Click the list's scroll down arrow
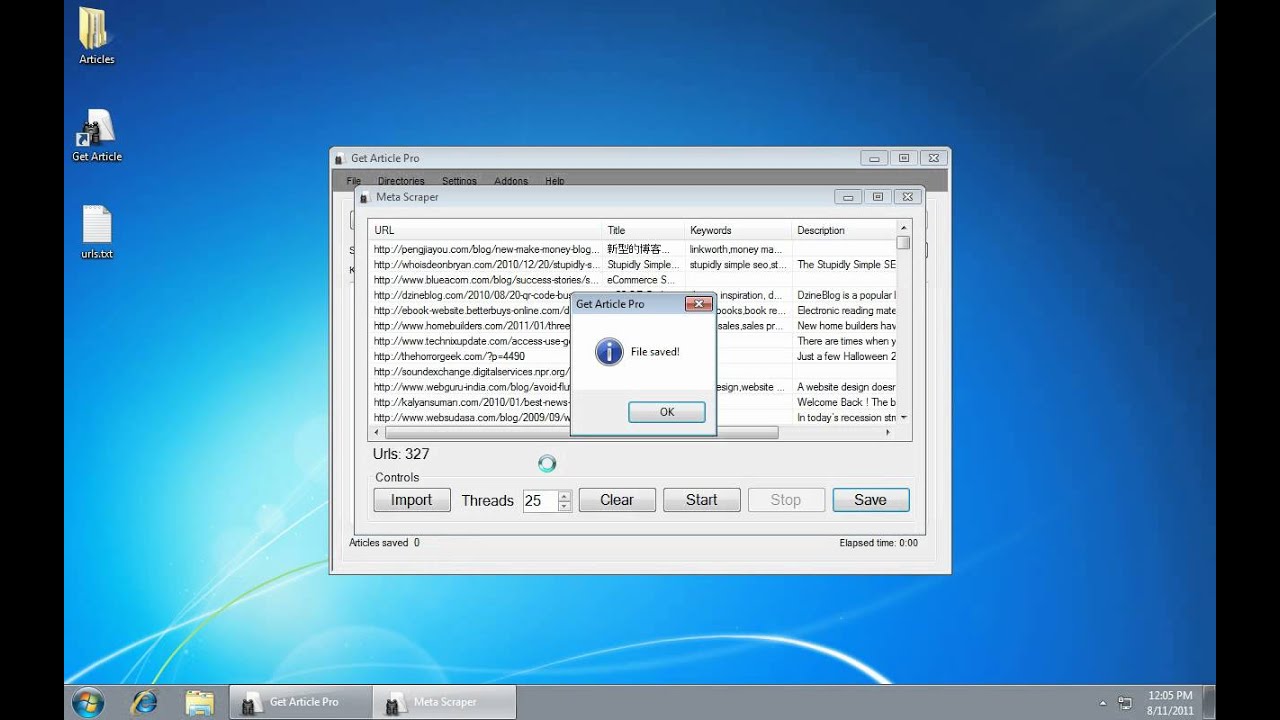This screenshot has width=1280, height=720. tap(903, 417)
